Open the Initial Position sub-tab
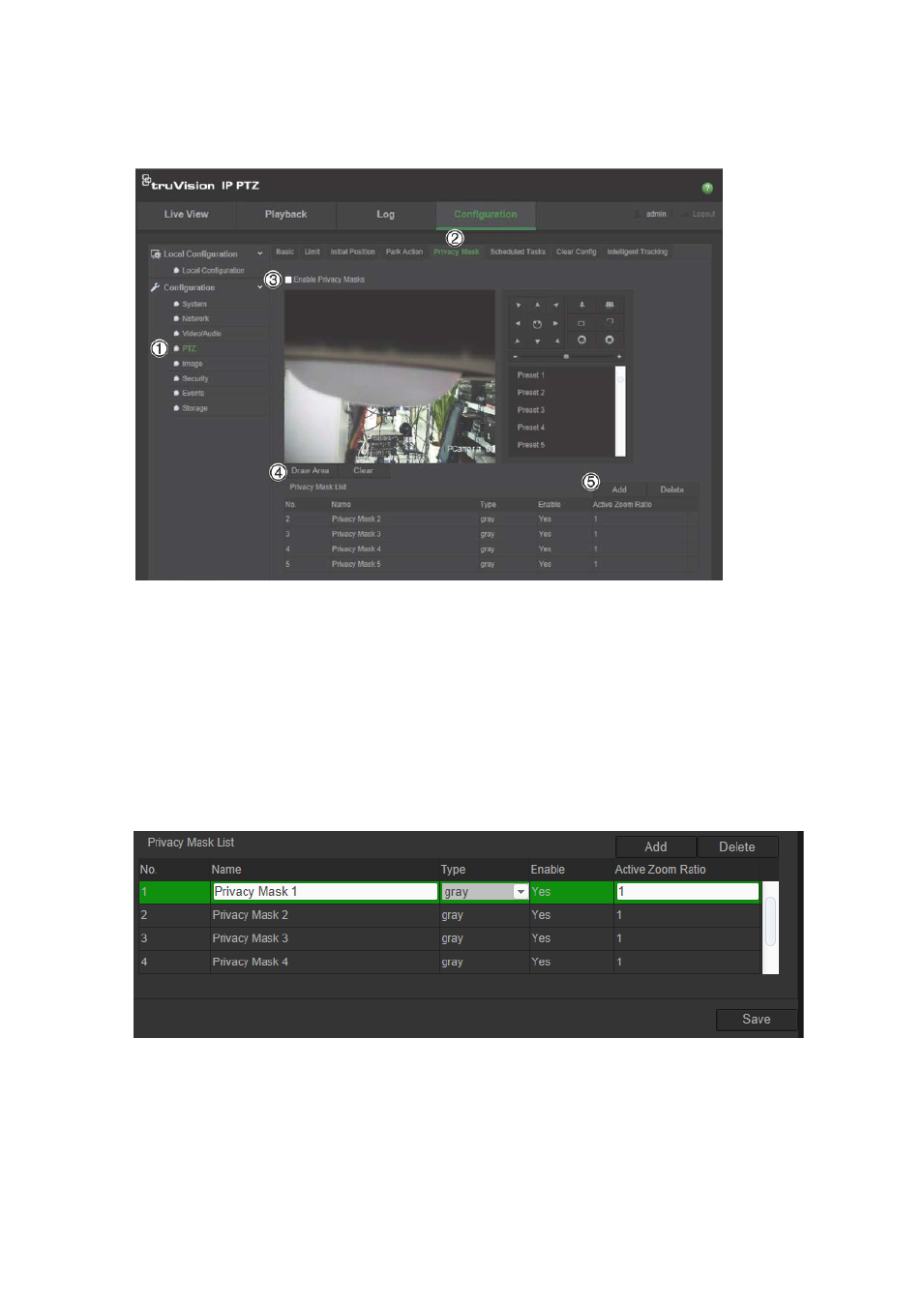 coord(353,252)
